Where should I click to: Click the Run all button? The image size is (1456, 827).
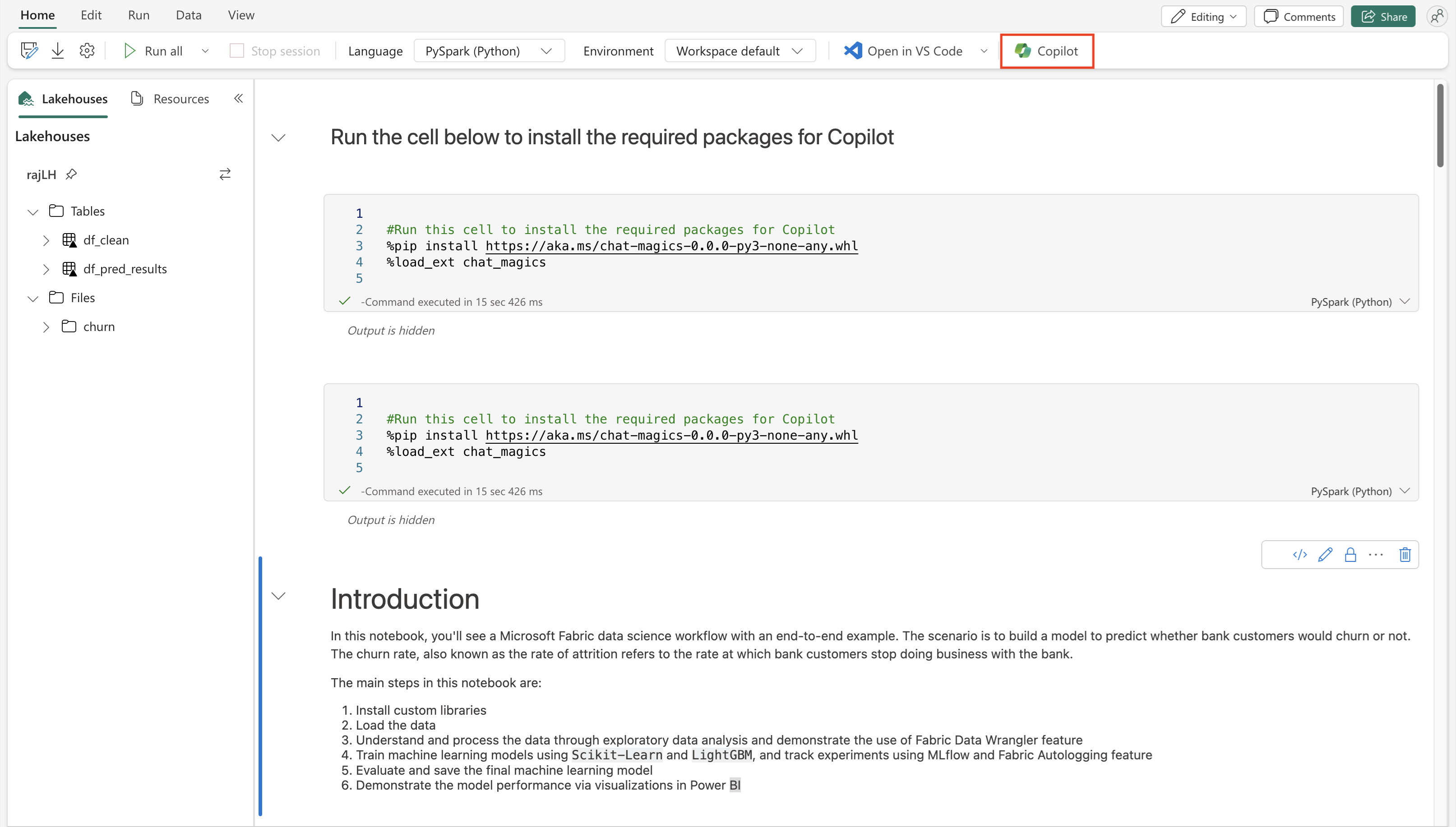point(162,50)
